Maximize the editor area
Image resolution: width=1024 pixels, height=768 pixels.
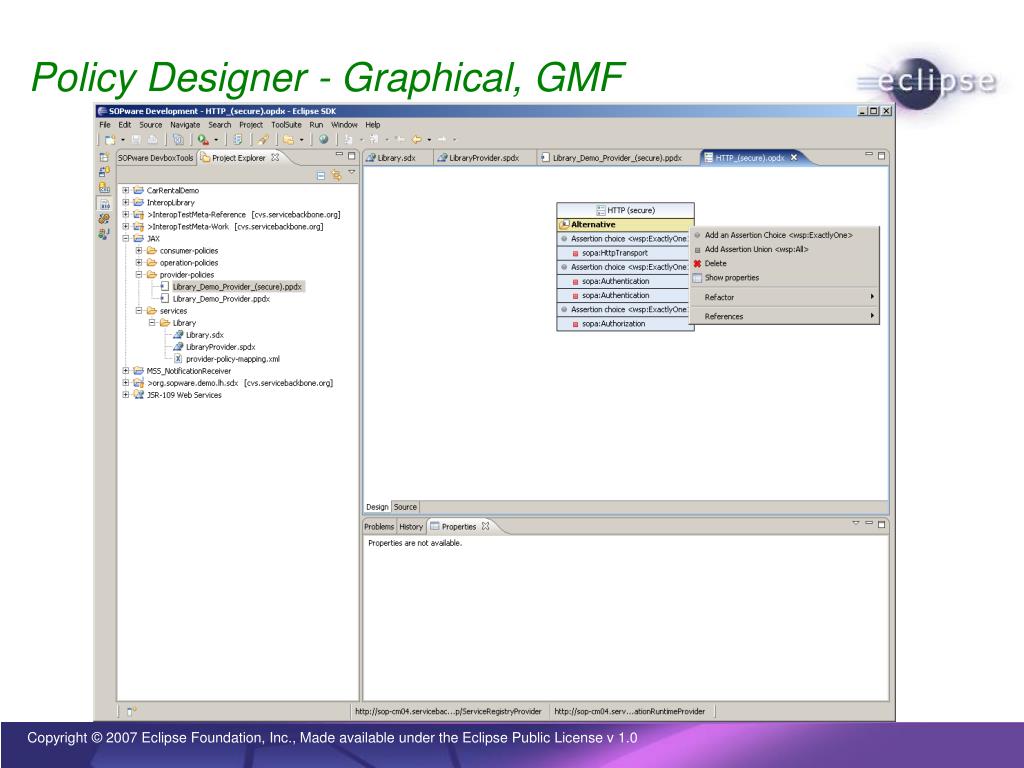pyautogui.click(x=882, y=155)
